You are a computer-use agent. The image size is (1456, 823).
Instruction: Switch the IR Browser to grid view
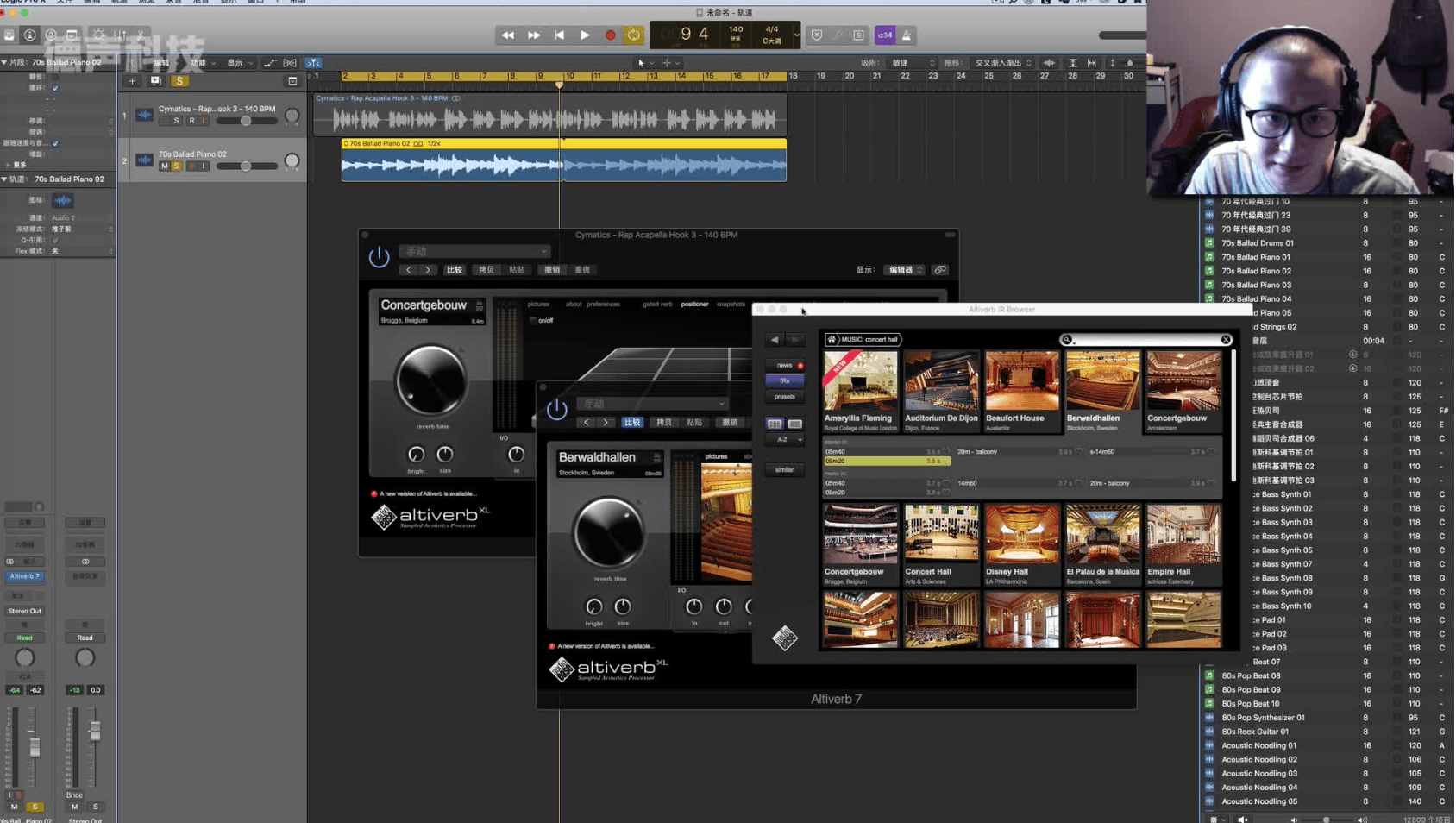[775, 424]
